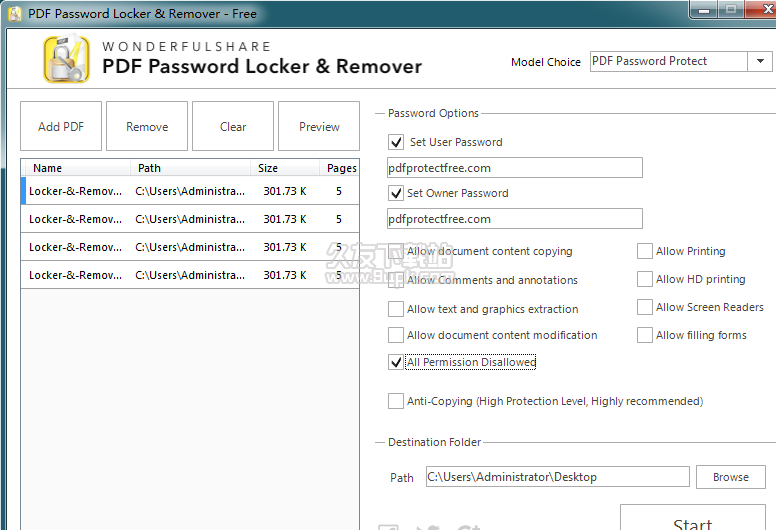This screenshot has width=776, height=530.
Task: Enable Allow Printing checkbox
Action: coord(645,251)
